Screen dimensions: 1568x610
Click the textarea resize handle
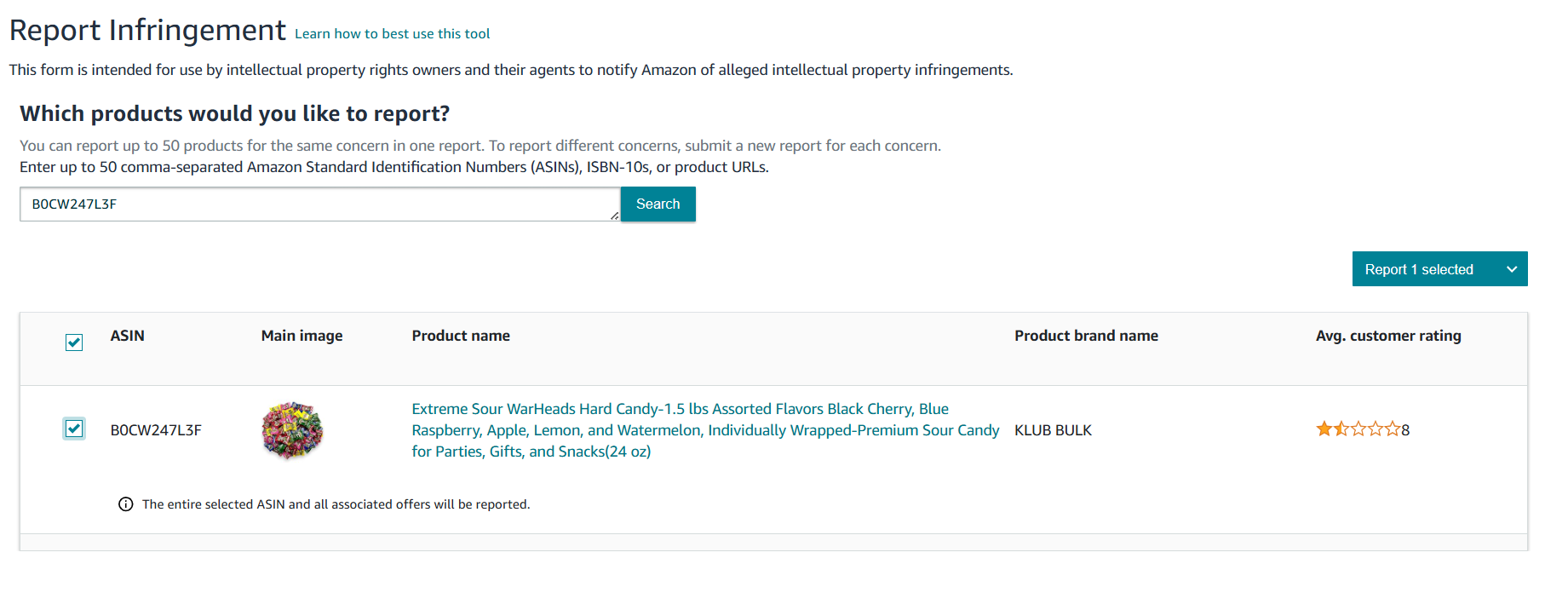point(614,216)
